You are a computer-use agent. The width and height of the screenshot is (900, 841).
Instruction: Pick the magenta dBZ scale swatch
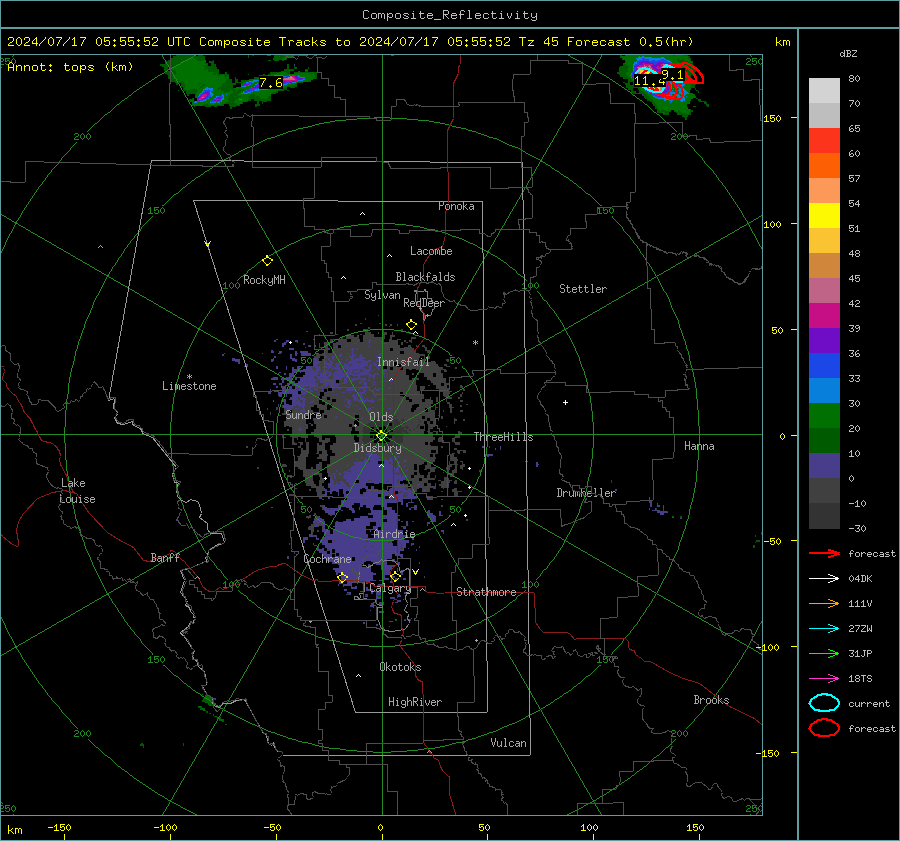tap(824, 316)
